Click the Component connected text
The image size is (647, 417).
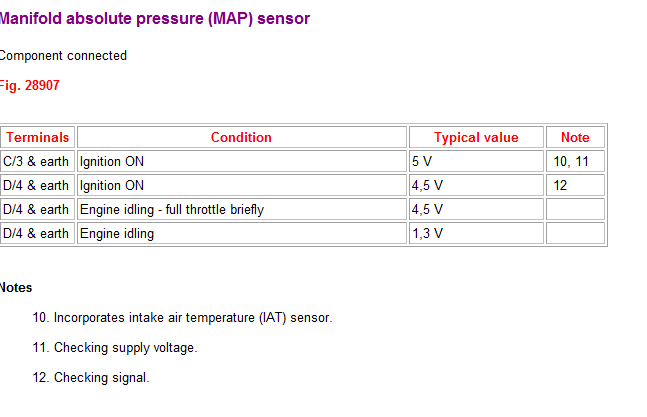[63, 56]
